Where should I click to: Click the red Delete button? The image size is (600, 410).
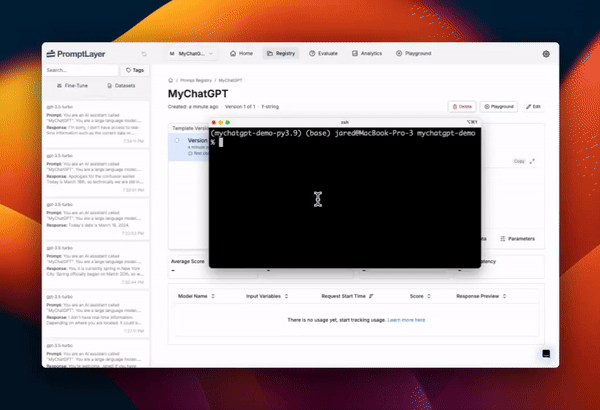[x=462, y=106]
